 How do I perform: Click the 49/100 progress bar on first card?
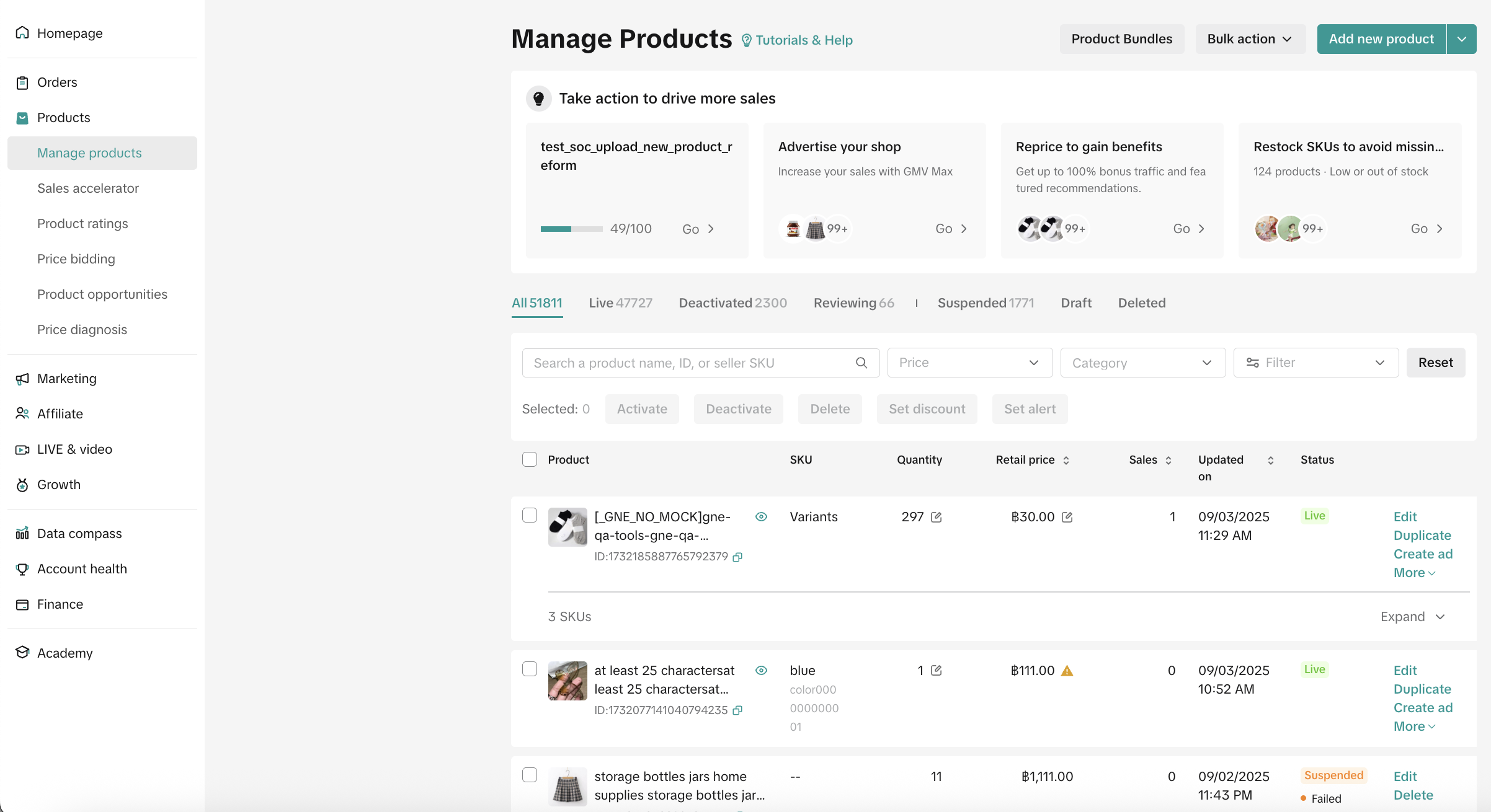point(571,229)
